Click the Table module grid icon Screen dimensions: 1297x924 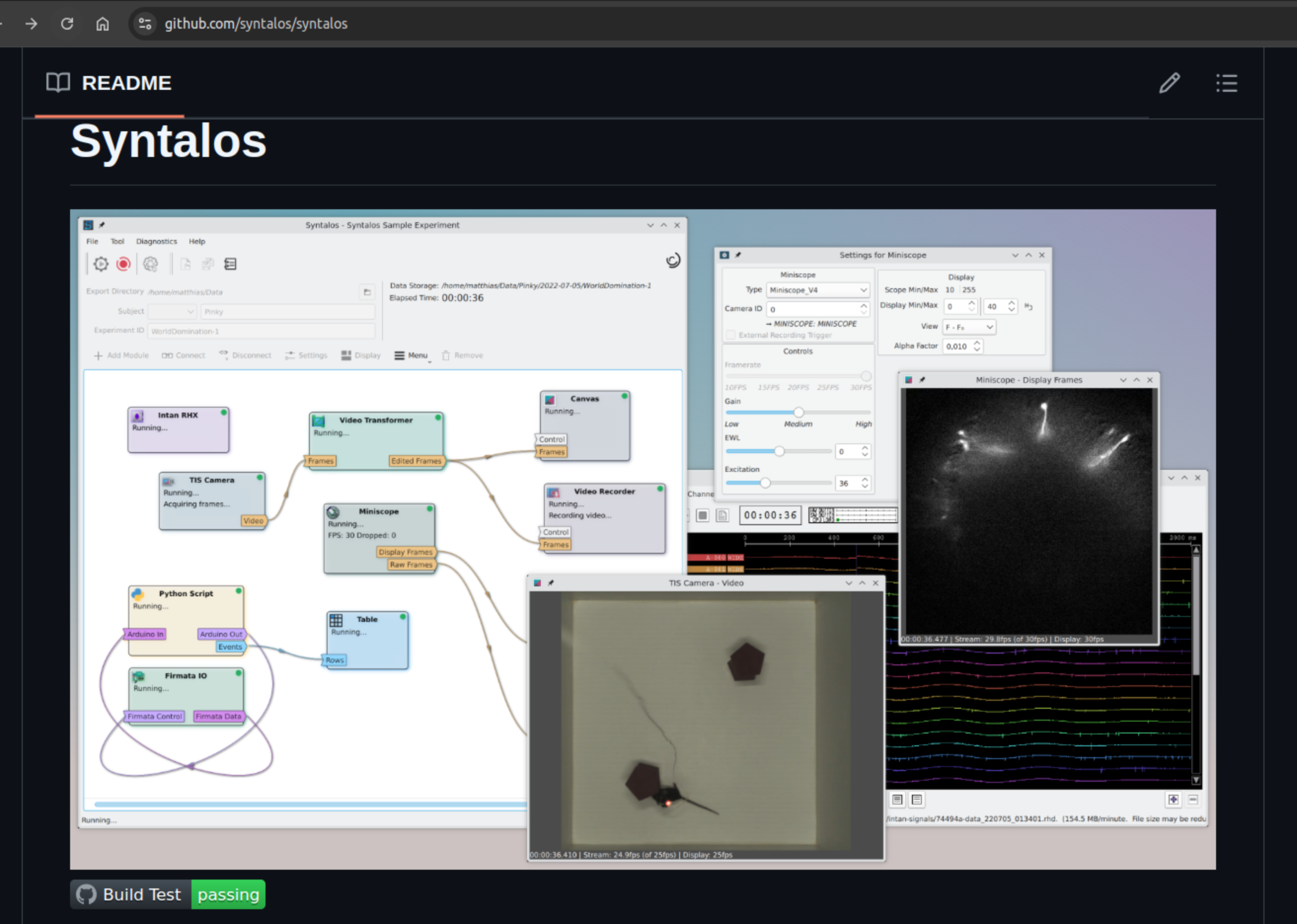coord(336,619)
